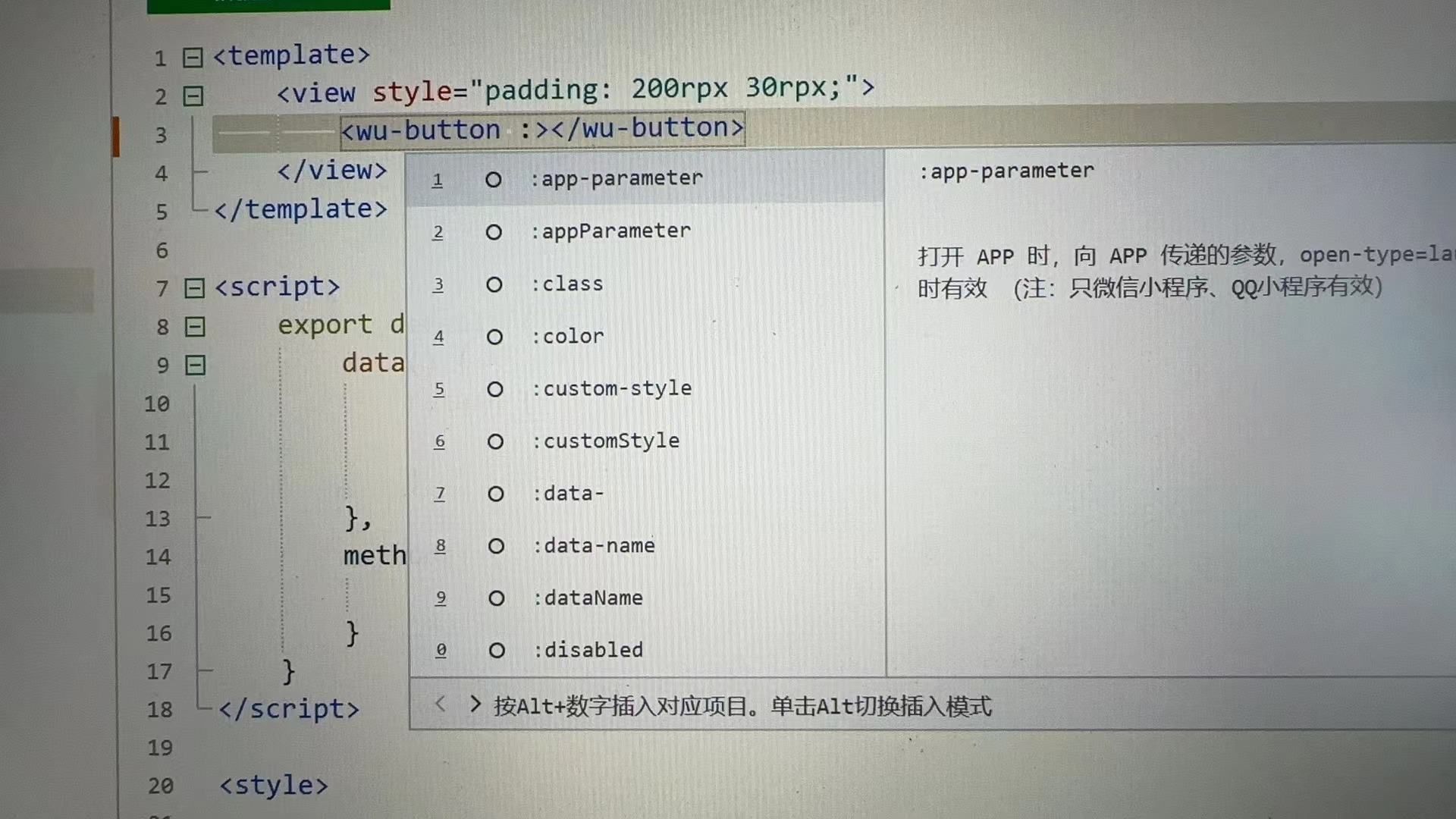This screenshot has width=1456, height=819.
Task: Click shortcut number 0 in suggestion list
Action: coord(441,651)
